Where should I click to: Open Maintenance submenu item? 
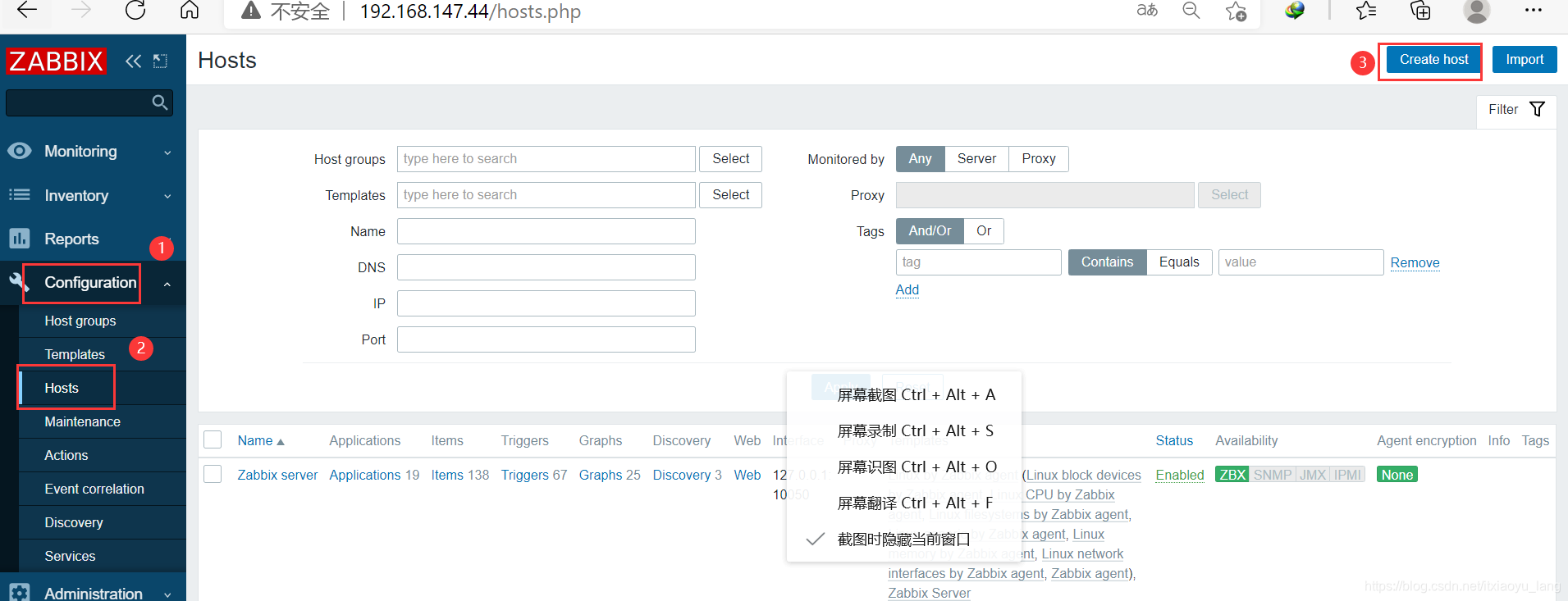tap(82, 421)
